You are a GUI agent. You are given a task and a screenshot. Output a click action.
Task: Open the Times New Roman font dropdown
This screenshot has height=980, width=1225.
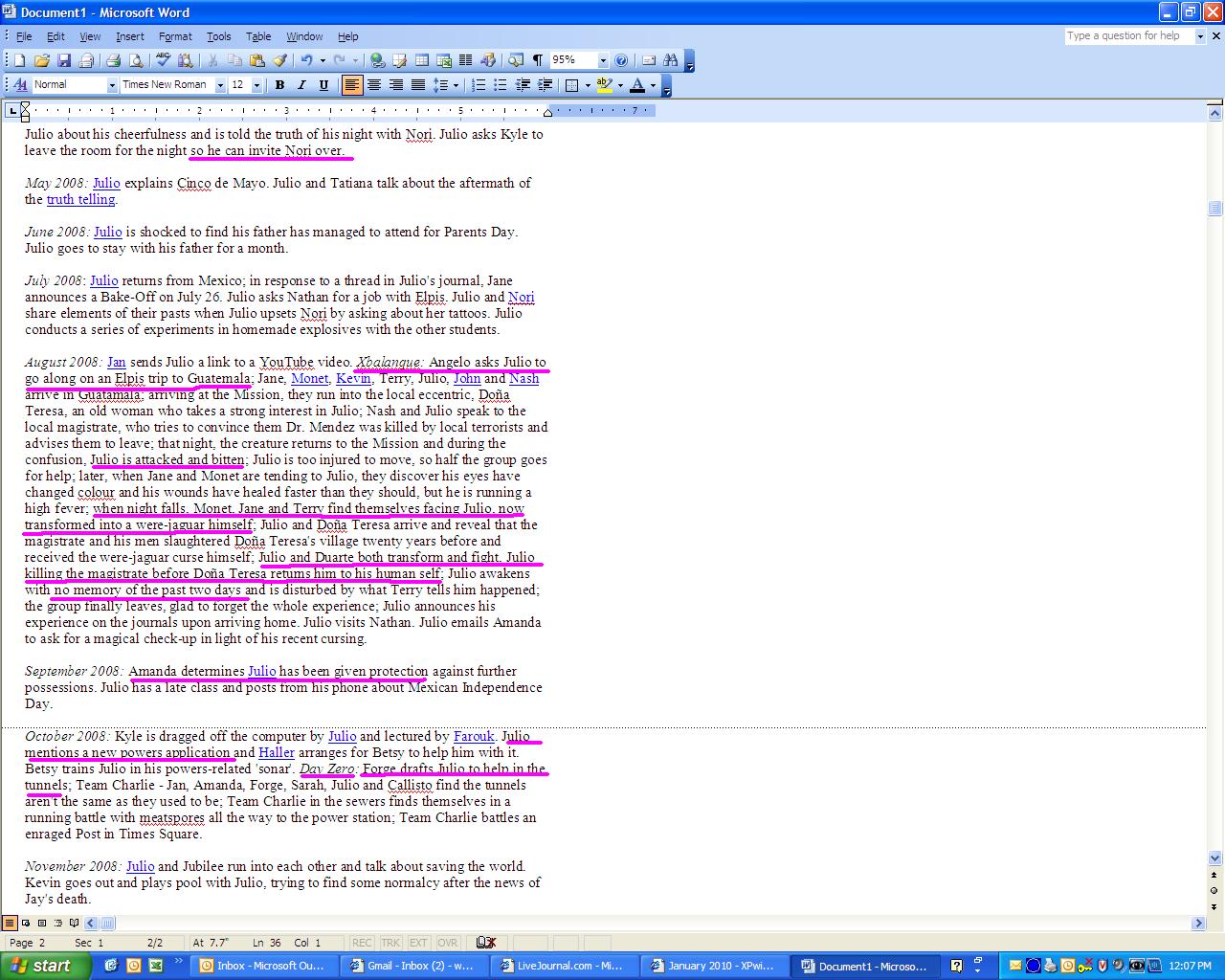(220, 85)
